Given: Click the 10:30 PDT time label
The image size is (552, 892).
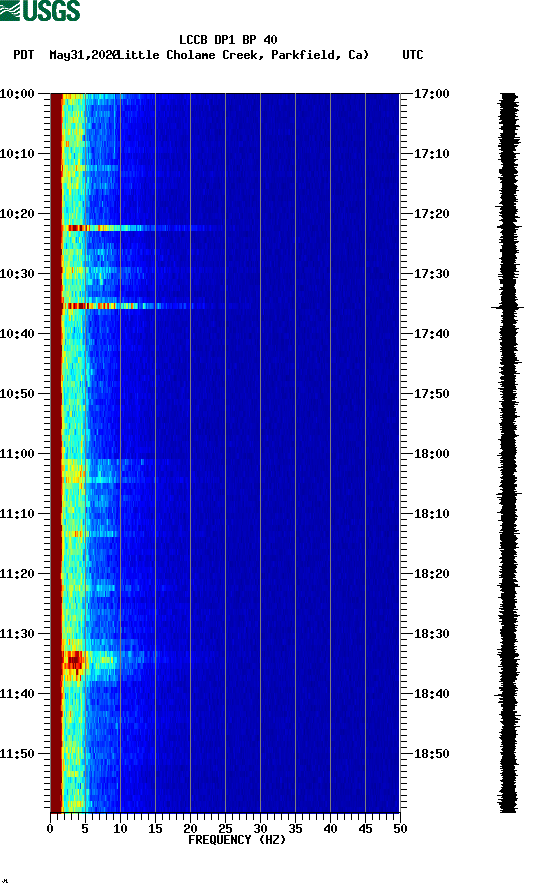Looking at the screenshot, I should pos(17,274).
